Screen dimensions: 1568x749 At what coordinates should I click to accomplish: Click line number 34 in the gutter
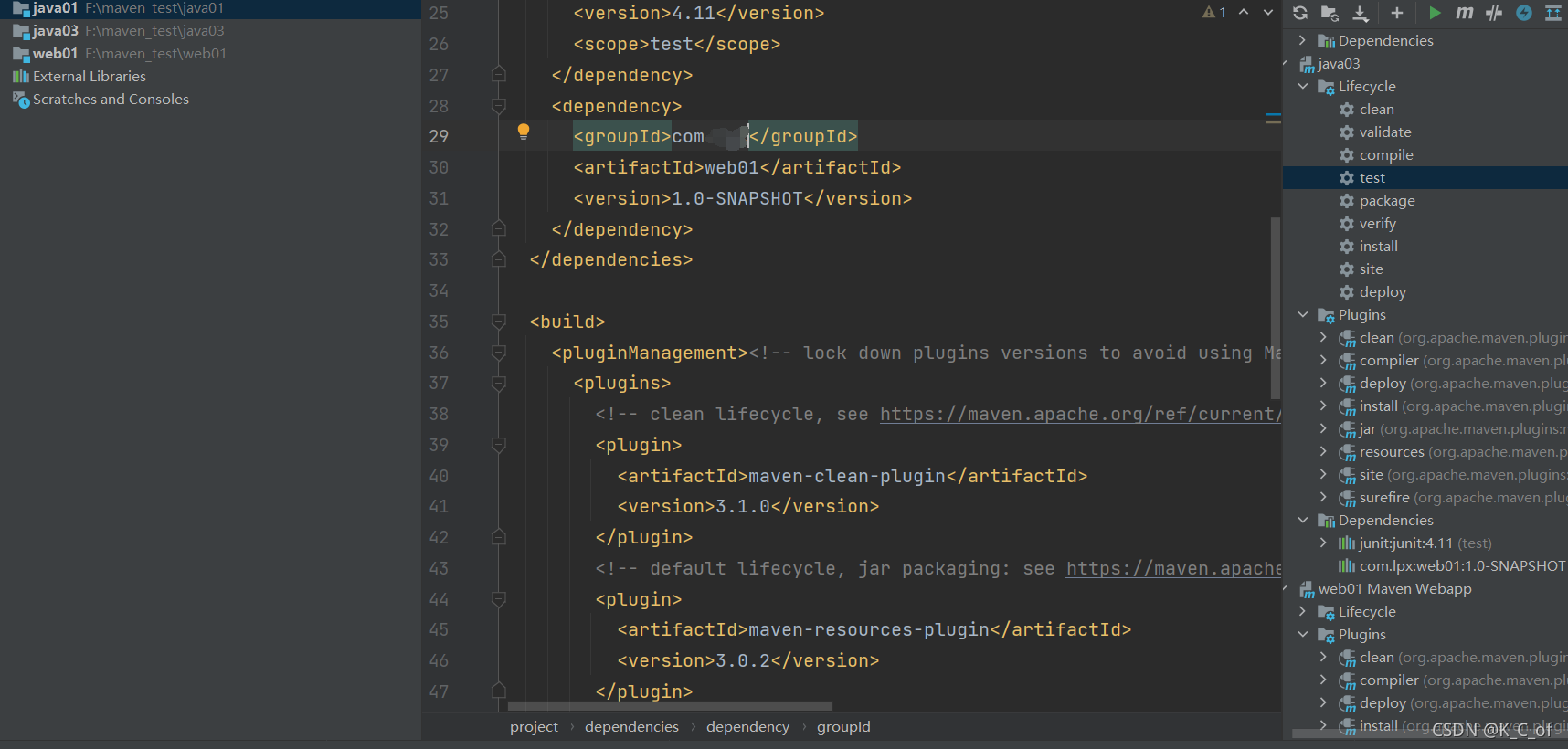(439, 291)
